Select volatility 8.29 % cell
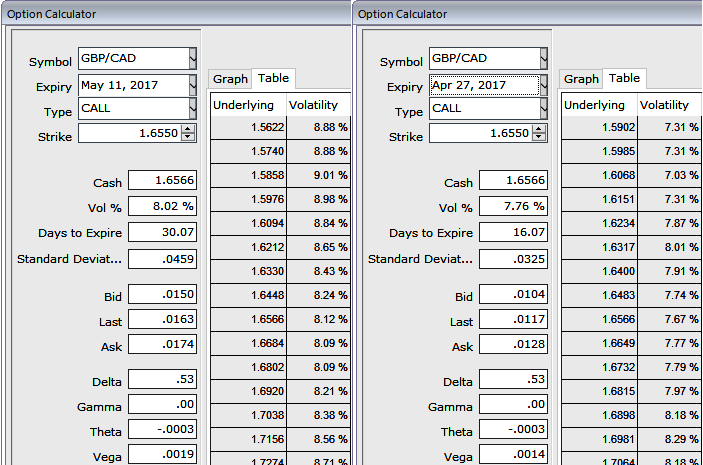Screen dimensions: 703x465 click(669, 439)
